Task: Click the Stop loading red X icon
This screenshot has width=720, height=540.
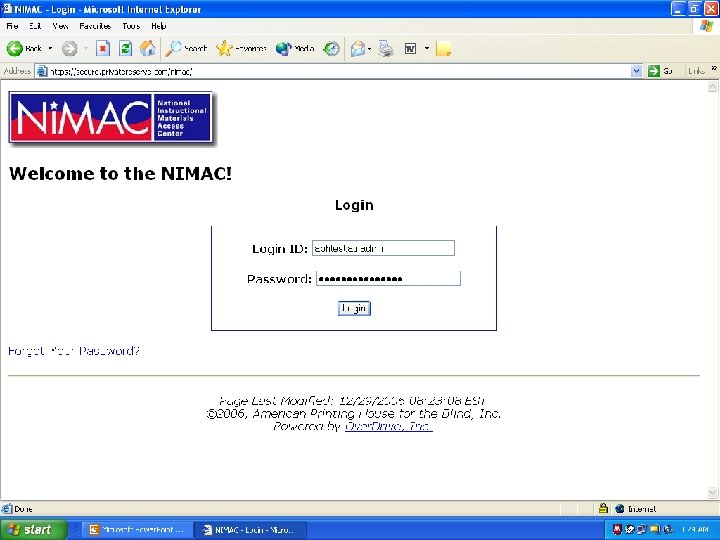Action: coord(103,48)
